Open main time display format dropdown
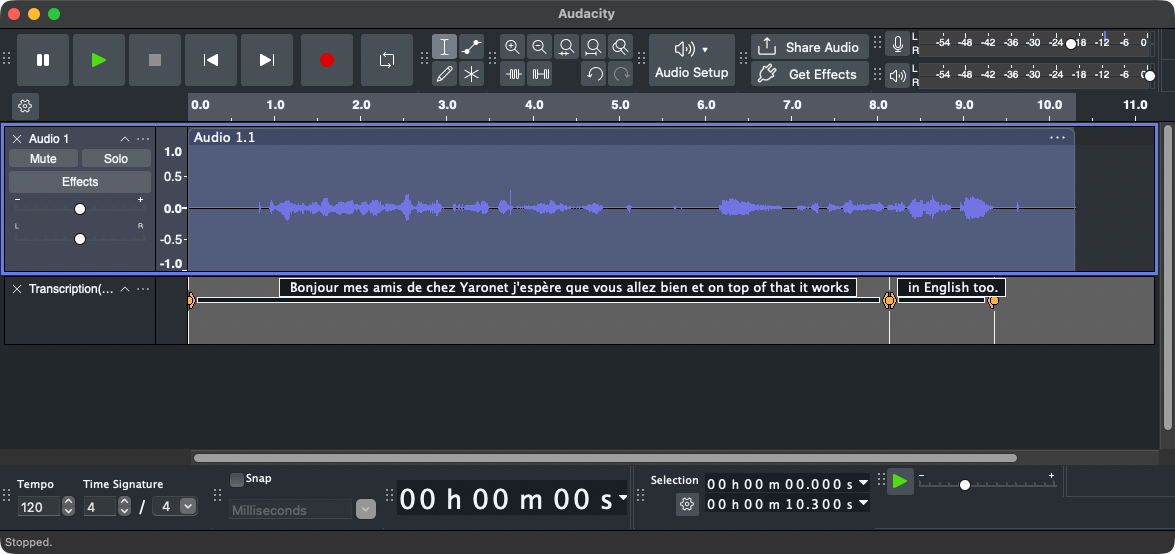 coord(623,498)
